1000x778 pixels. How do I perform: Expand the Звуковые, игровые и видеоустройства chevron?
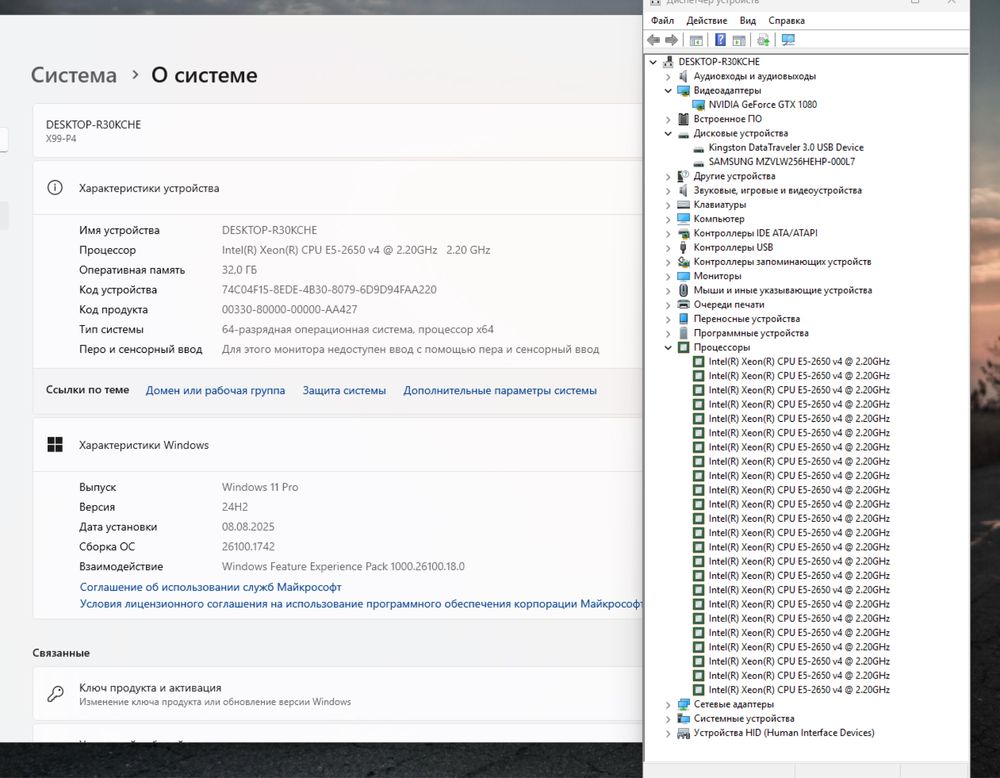click(x=668, y=191)
